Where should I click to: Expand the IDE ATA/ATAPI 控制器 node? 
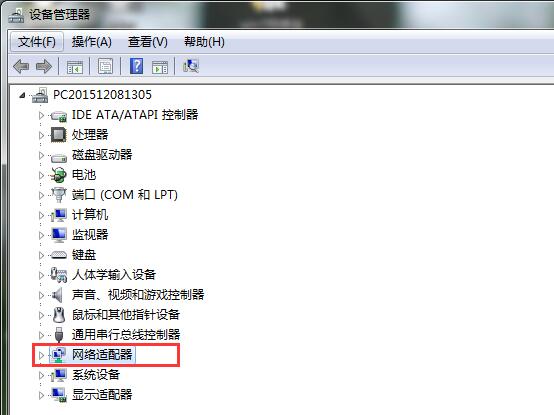click(41, 115)
